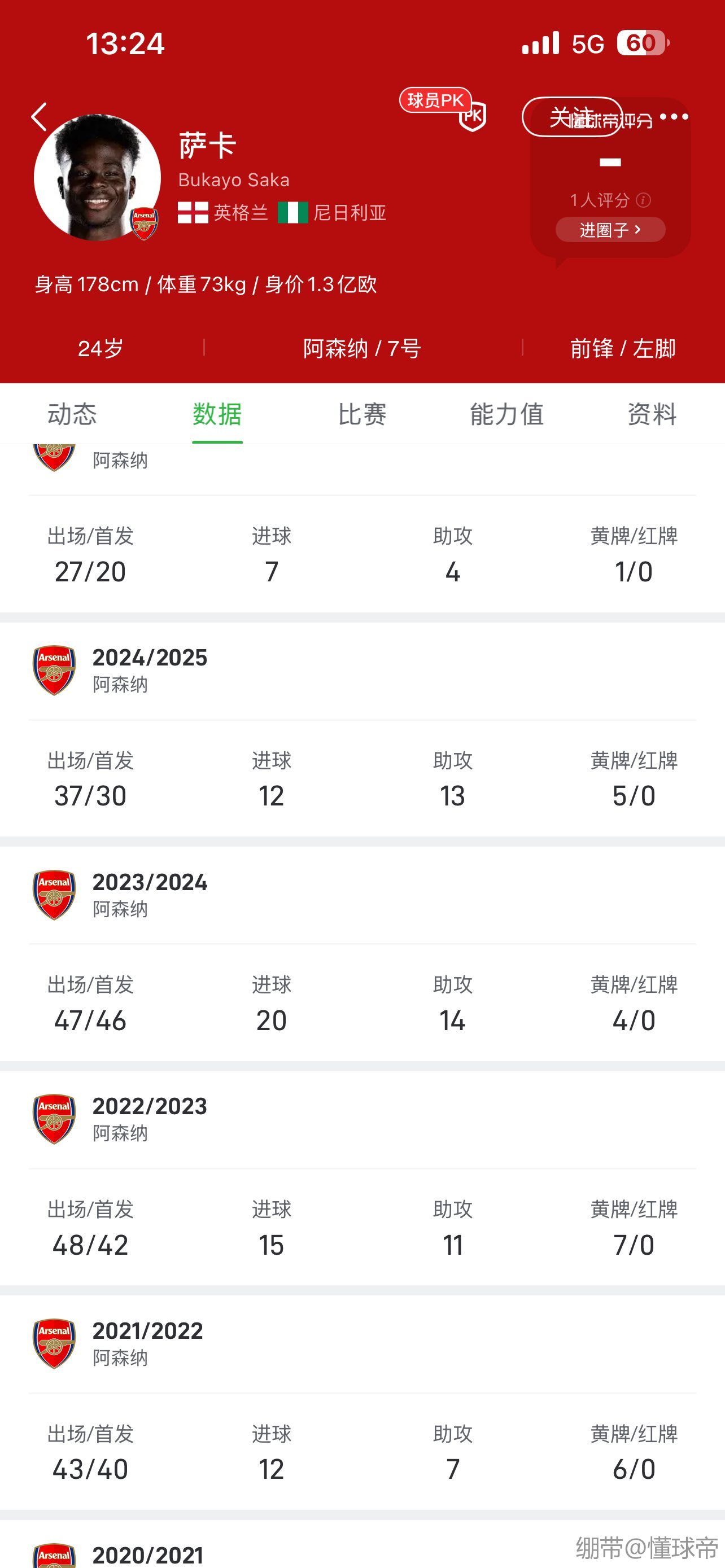Tap the 阿森纳 / 7号 team info
This screenshot has width=725, height=1568.
click(x=362, y=349)
